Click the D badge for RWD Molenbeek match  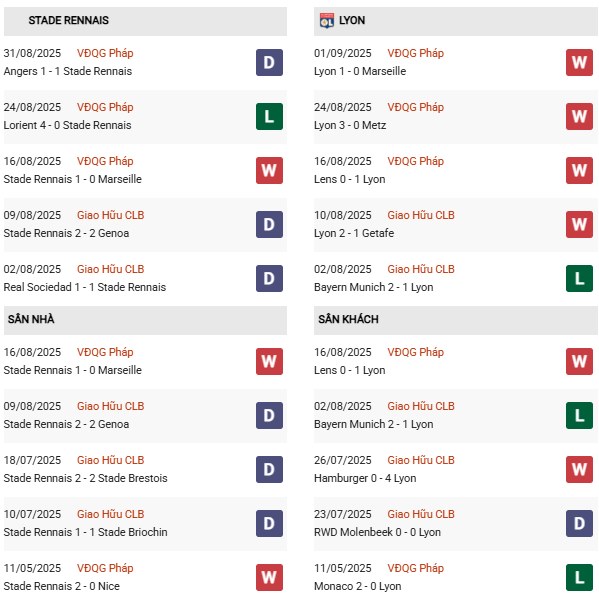[579, 523]
